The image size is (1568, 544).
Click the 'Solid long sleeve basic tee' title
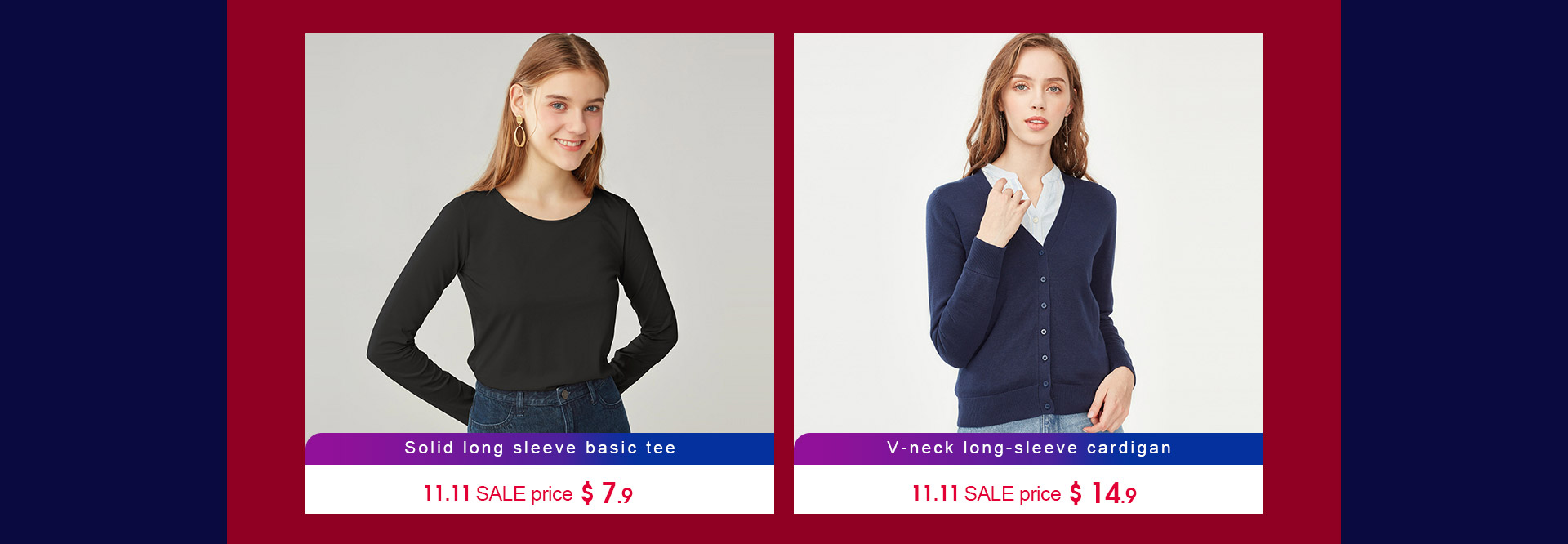coord(540,448)
